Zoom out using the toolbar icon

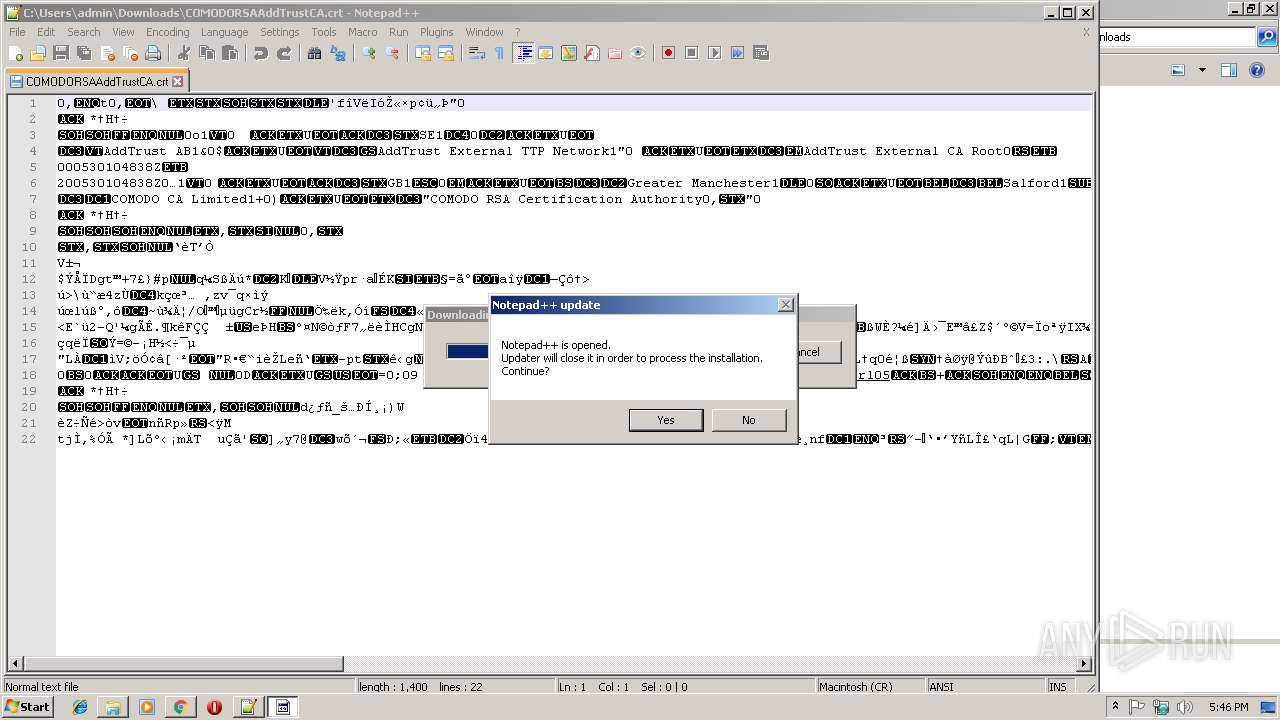pyautogui.click(x=392, y=53)
